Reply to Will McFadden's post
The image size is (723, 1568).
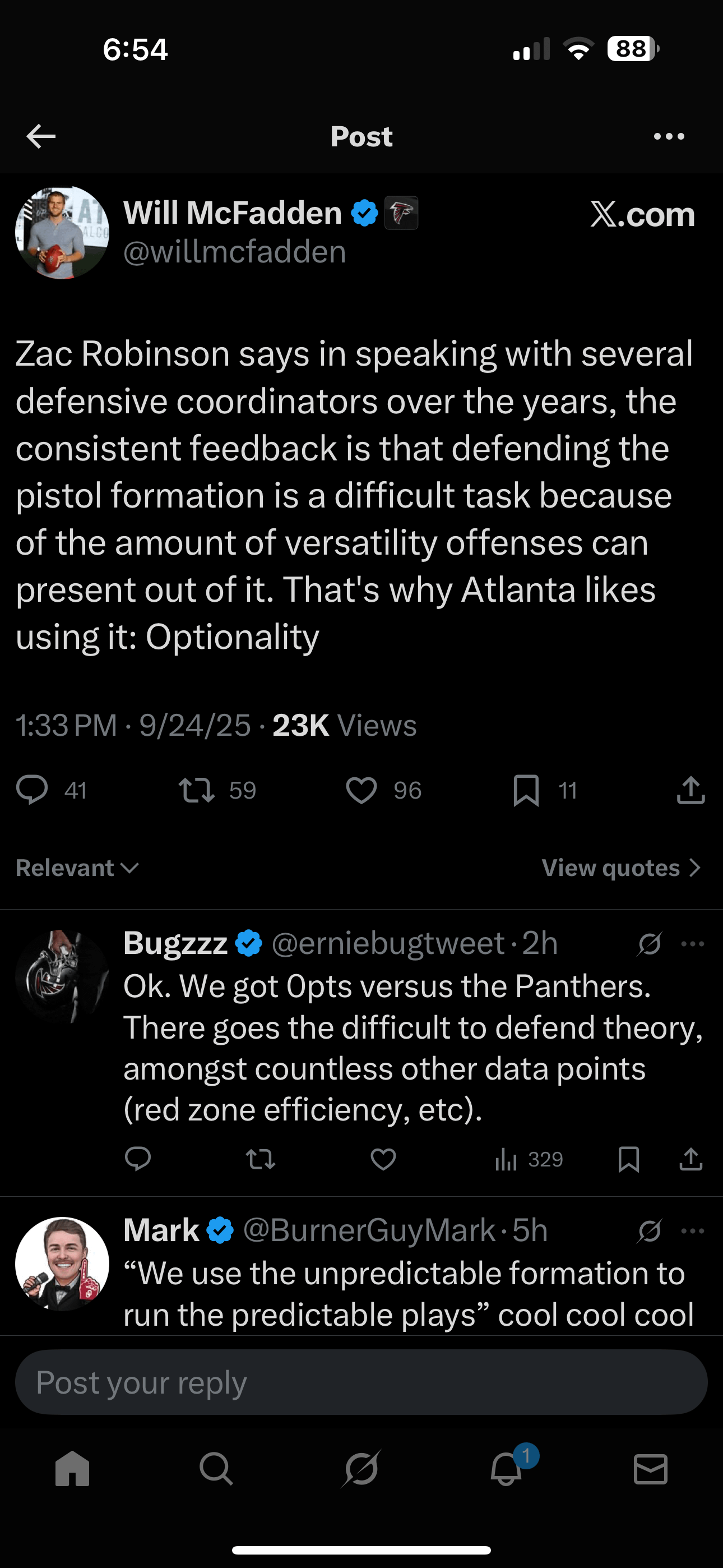pyautogui.click(x=31, y=790)
